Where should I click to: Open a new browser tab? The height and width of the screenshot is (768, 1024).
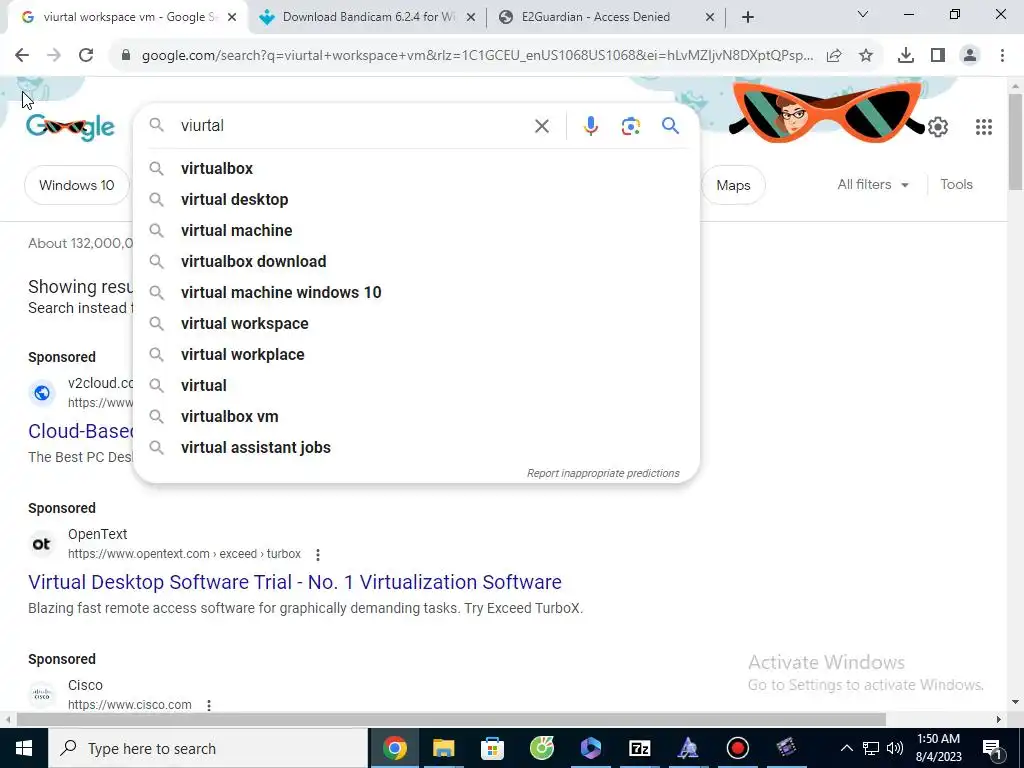click(748, 17)
